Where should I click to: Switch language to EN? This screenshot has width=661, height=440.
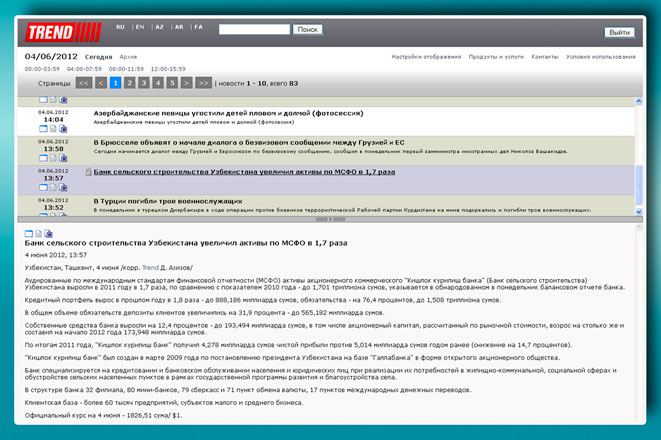(140, 27)
